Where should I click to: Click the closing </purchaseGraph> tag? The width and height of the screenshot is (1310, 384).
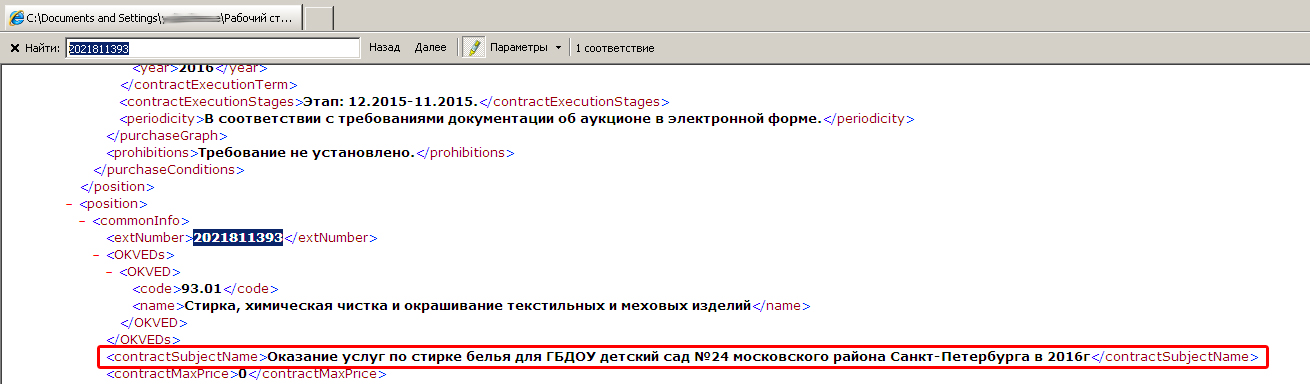[167, 136]
